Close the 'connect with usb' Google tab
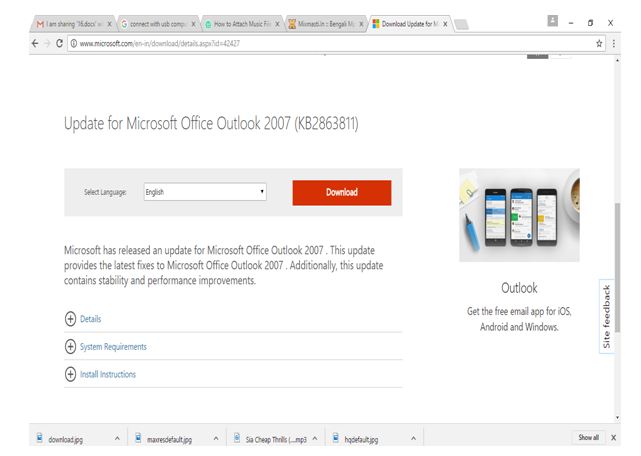This screenshot has height=456, width=641. click(194, 24)
